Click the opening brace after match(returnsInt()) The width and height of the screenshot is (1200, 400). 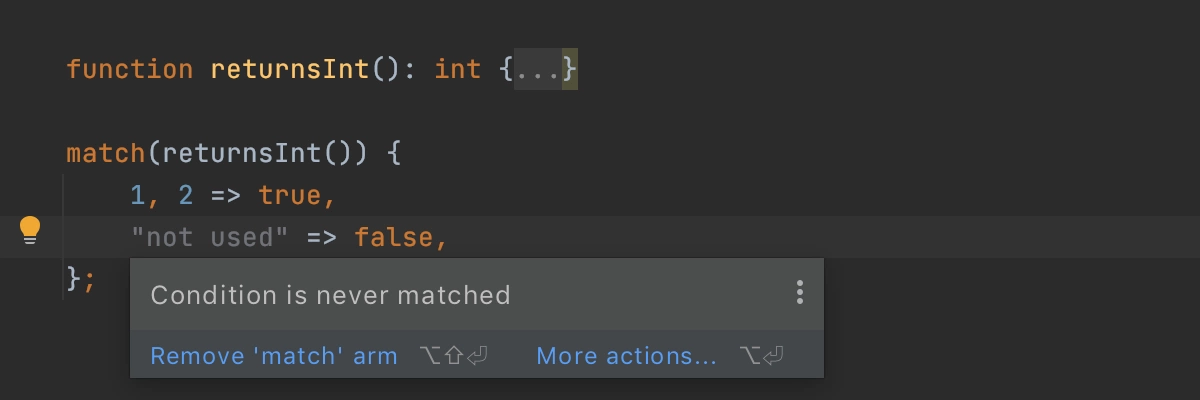click(394, 154)
